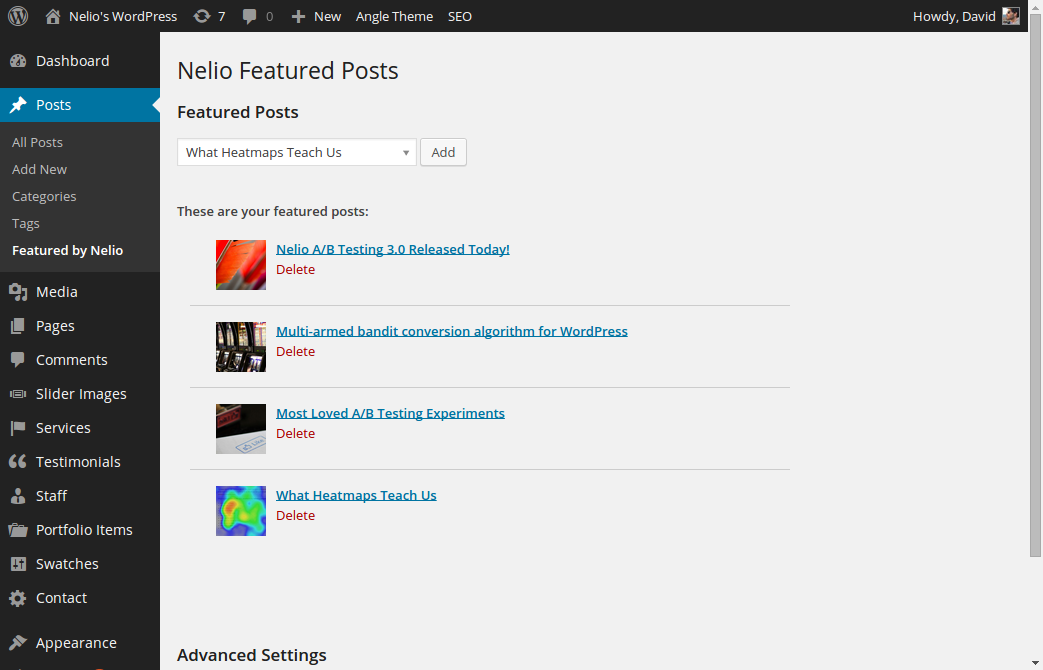Viewport: 1043px width, 670px height.
Task: Click the heatmap post thumbnail
Action: 241,511
